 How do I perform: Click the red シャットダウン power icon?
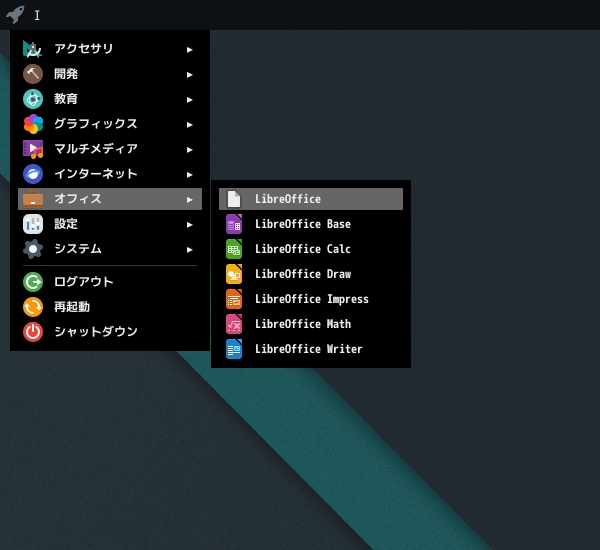pos(33,332)
